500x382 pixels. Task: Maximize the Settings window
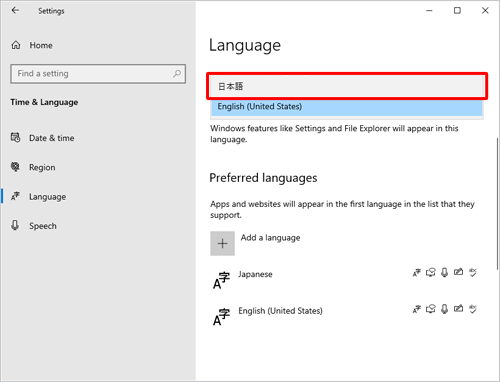[x=457, y=11]
